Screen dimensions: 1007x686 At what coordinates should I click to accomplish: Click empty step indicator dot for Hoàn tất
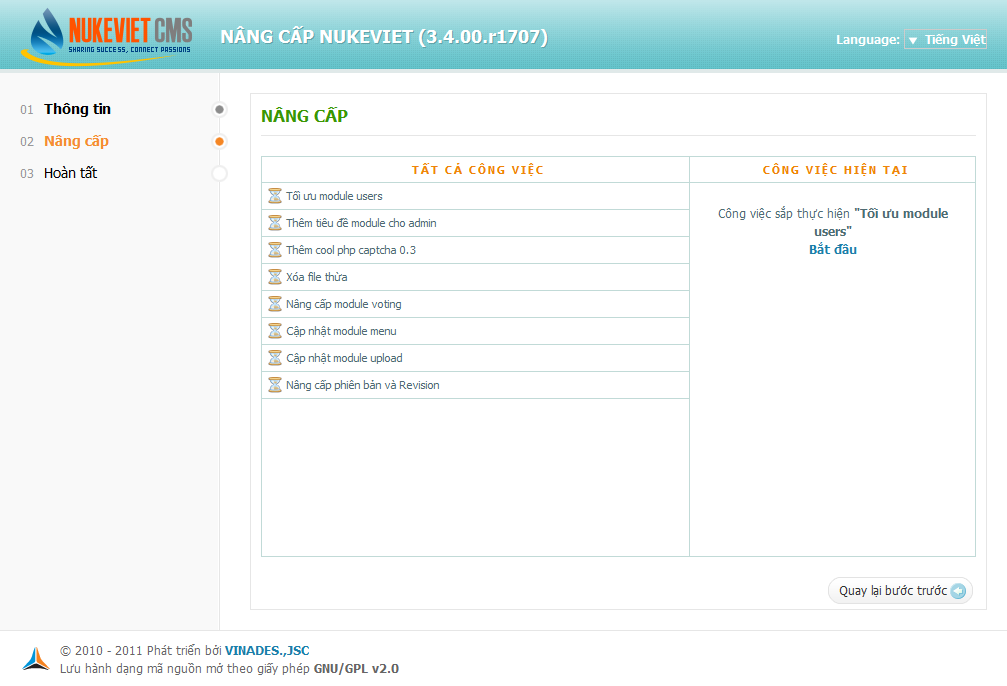[220, 173]
